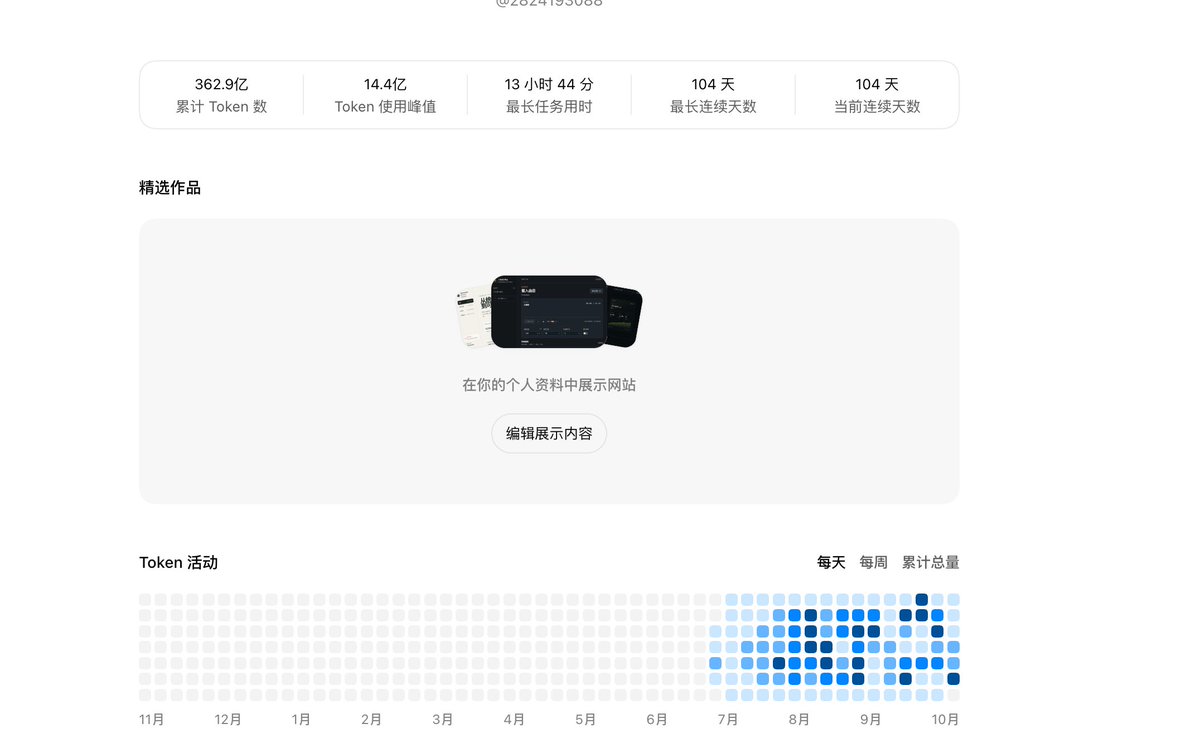
Task: Click the 在你的个人资料中展示网站 text
Action: [549, 385]
